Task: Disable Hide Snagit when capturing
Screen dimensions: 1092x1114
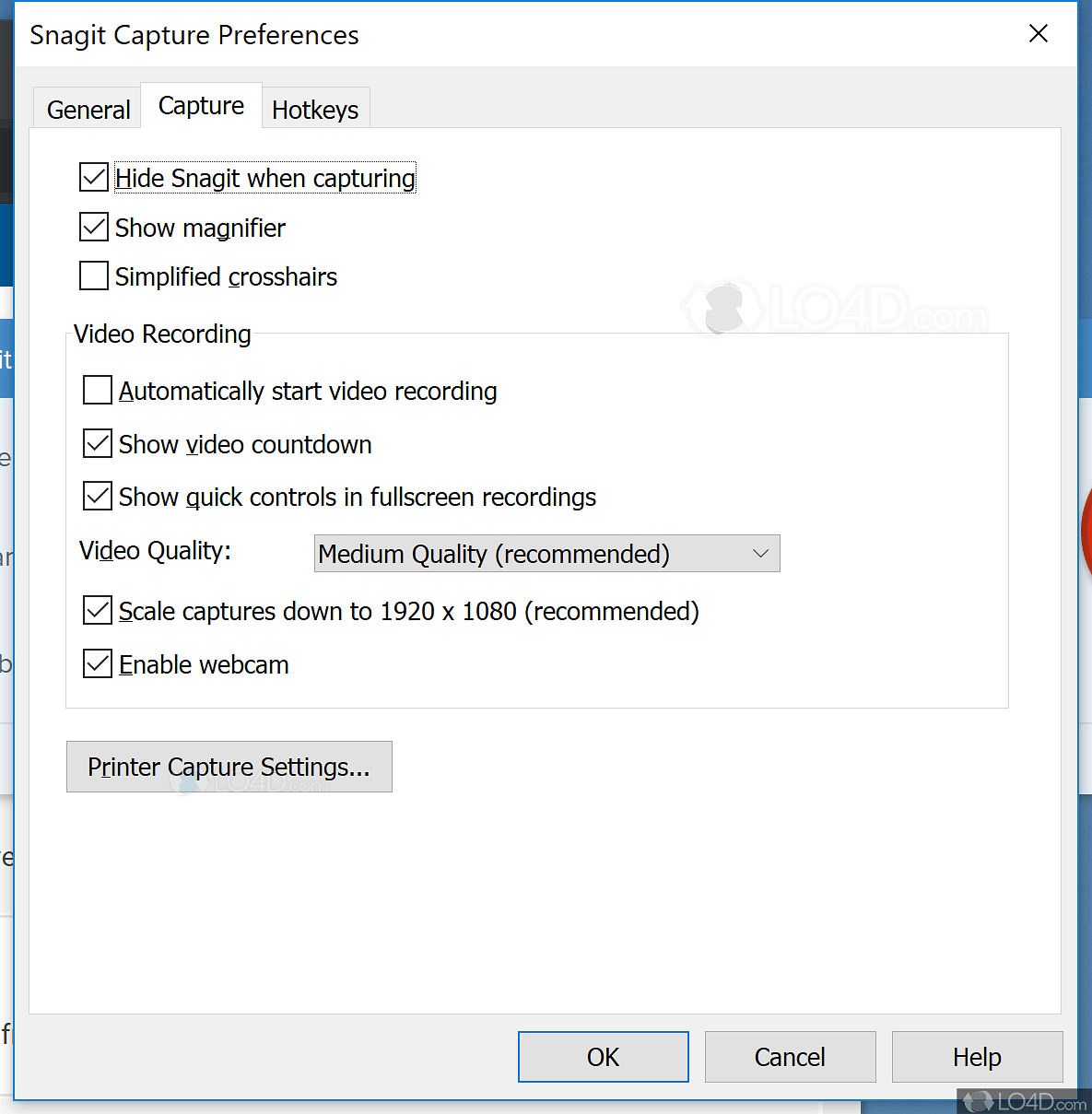Action: [x=93, y=177]
